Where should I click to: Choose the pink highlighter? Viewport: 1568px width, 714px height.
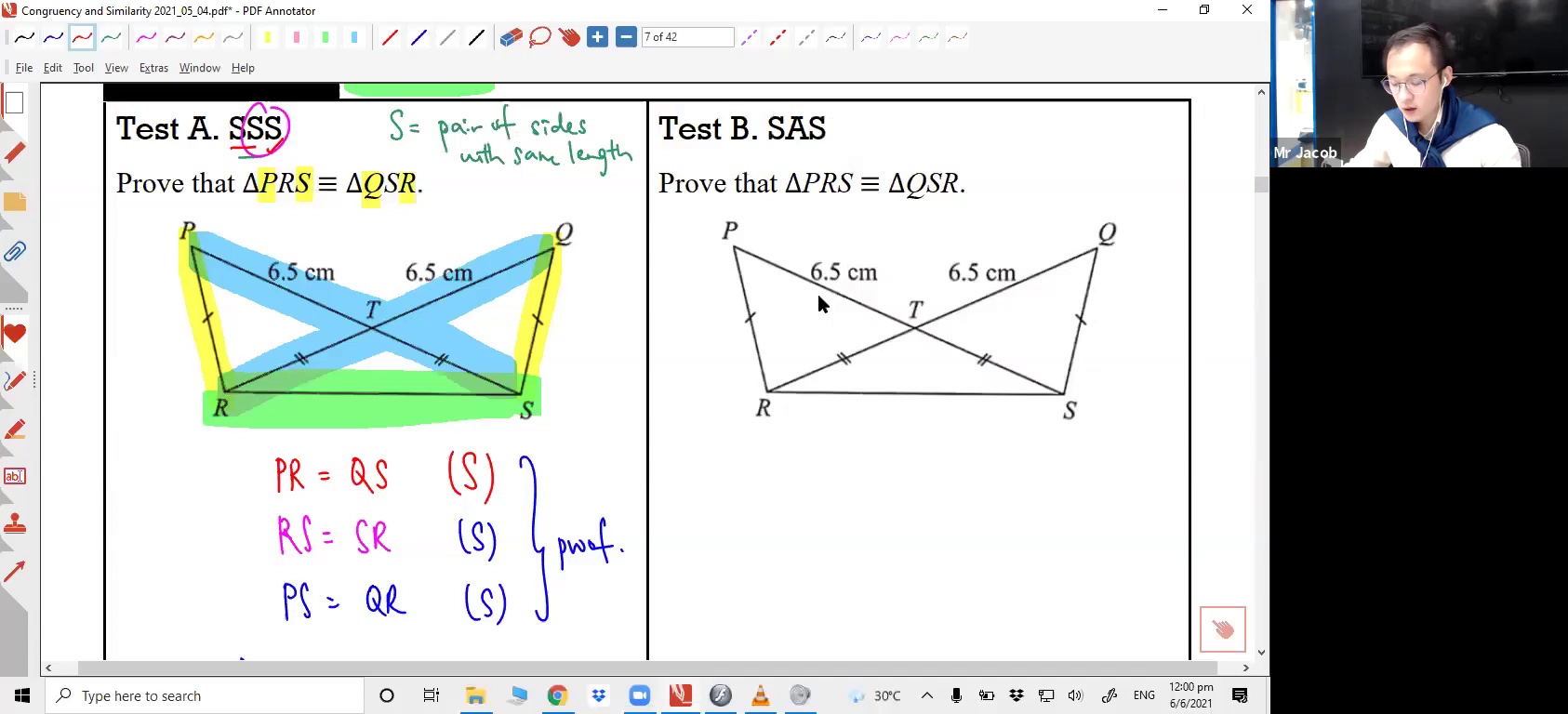pyautogui.click(x=297, y=38)
